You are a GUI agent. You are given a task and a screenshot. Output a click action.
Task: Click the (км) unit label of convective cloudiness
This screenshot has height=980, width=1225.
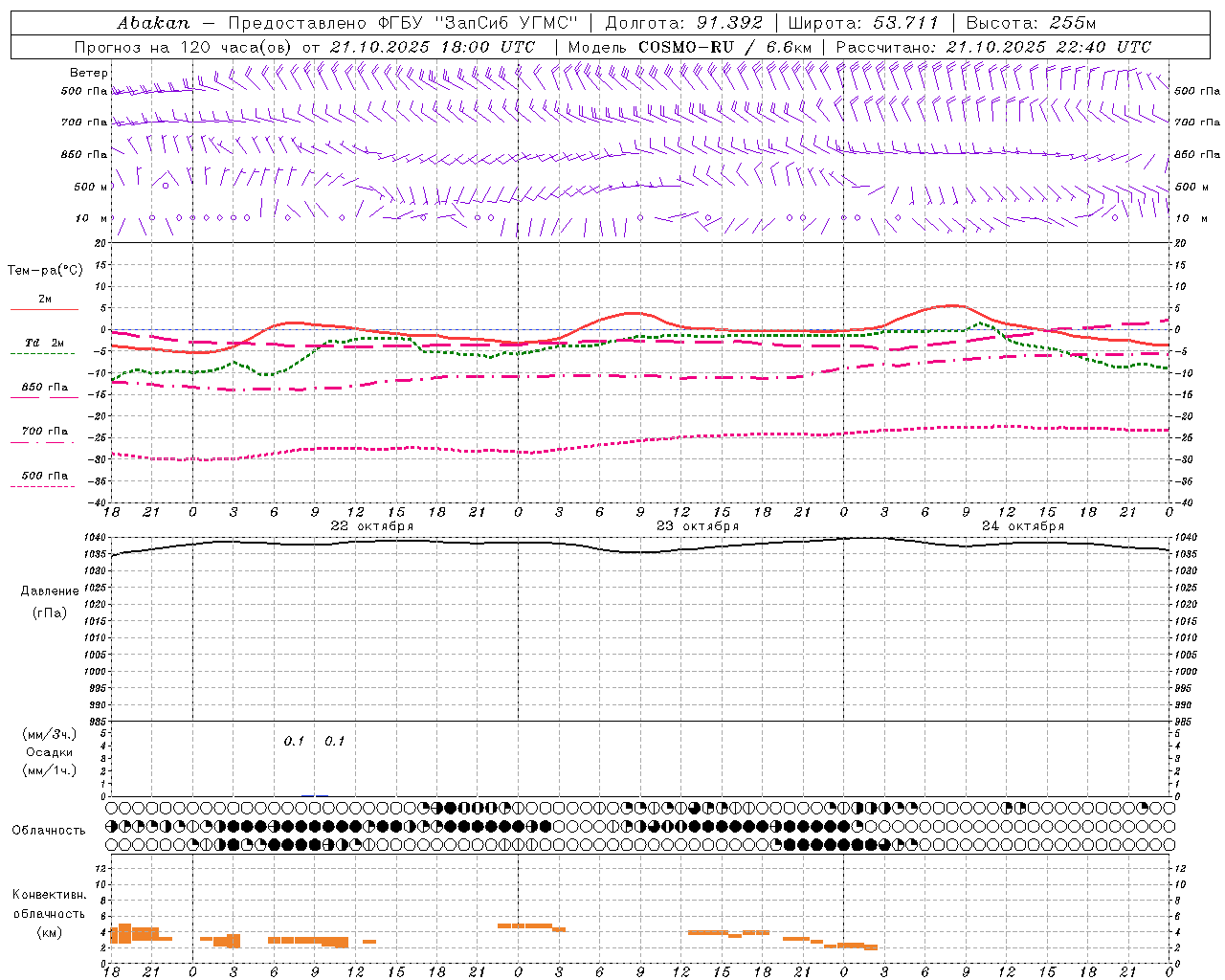(x=51, y=932)
